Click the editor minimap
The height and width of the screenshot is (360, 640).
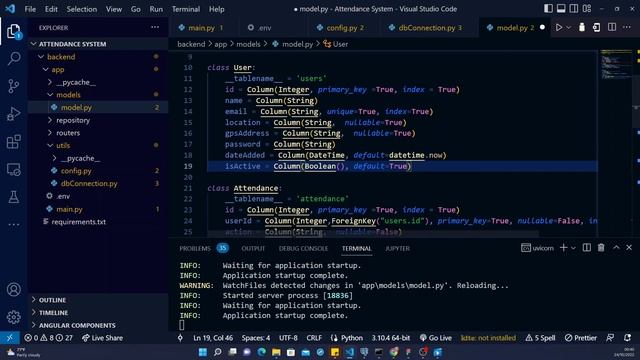click(616, 64)
